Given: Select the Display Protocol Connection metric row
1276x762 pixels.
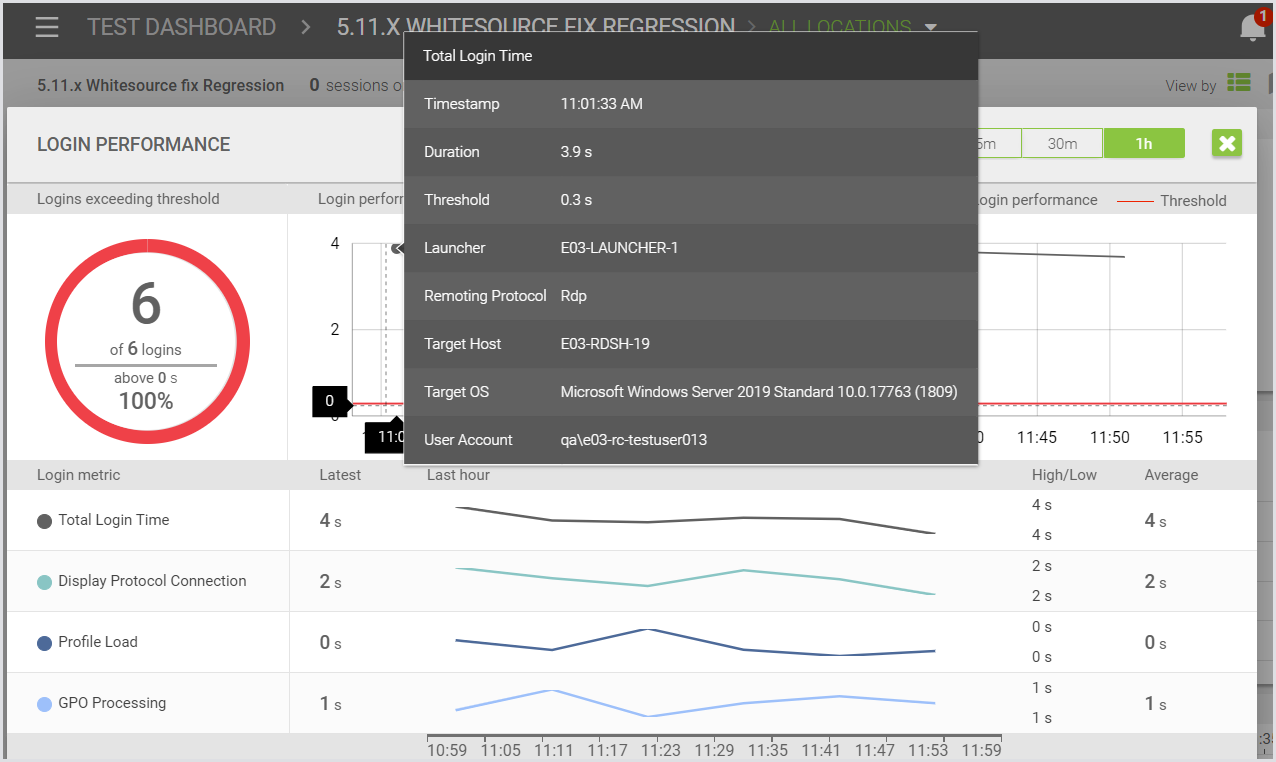Looking at the screenshot, I should [152, 581].
